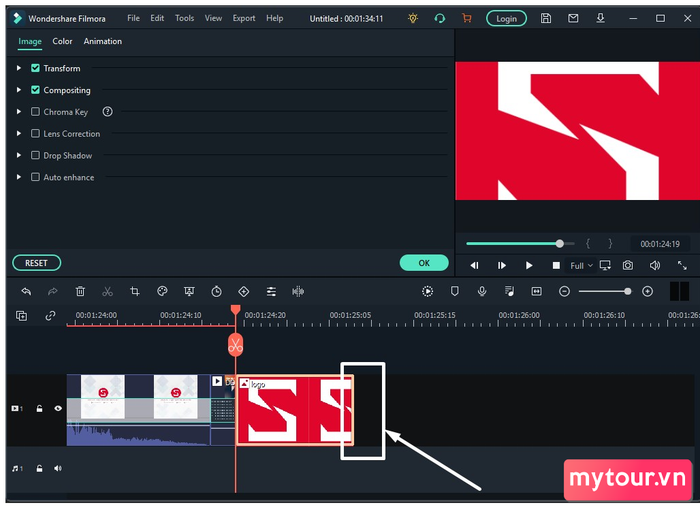
Task: Expand the Compositing section arrow
Action: click(19, 90)
